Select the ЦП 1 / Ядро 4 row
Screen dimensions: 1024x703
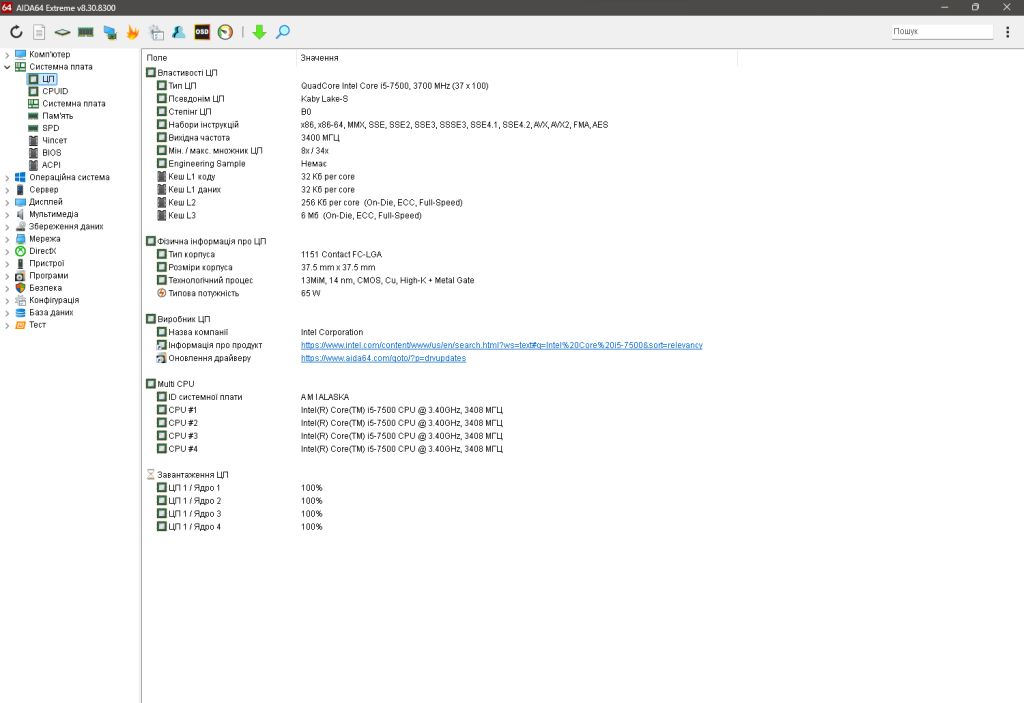point(439,527)
